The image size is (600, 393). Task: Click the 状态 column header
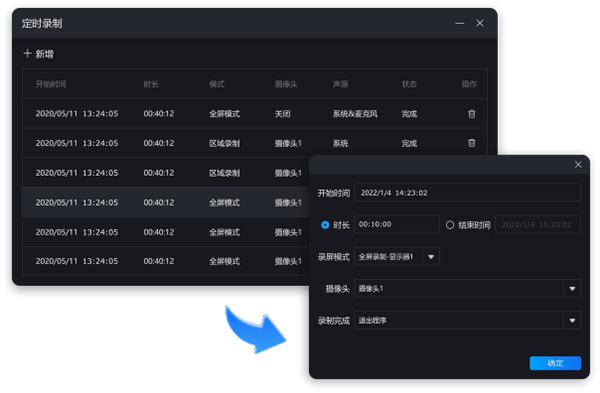point(409,84)
